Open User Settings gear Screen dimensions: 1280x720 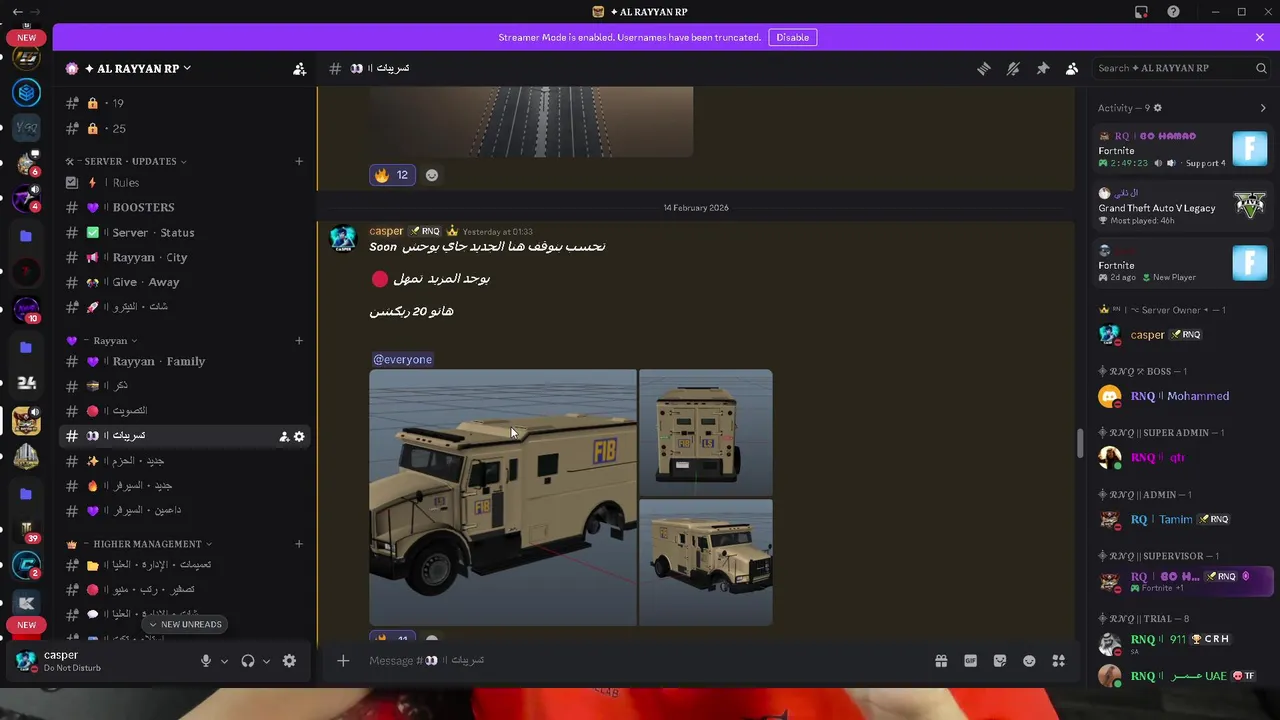[x=289, y=661]
